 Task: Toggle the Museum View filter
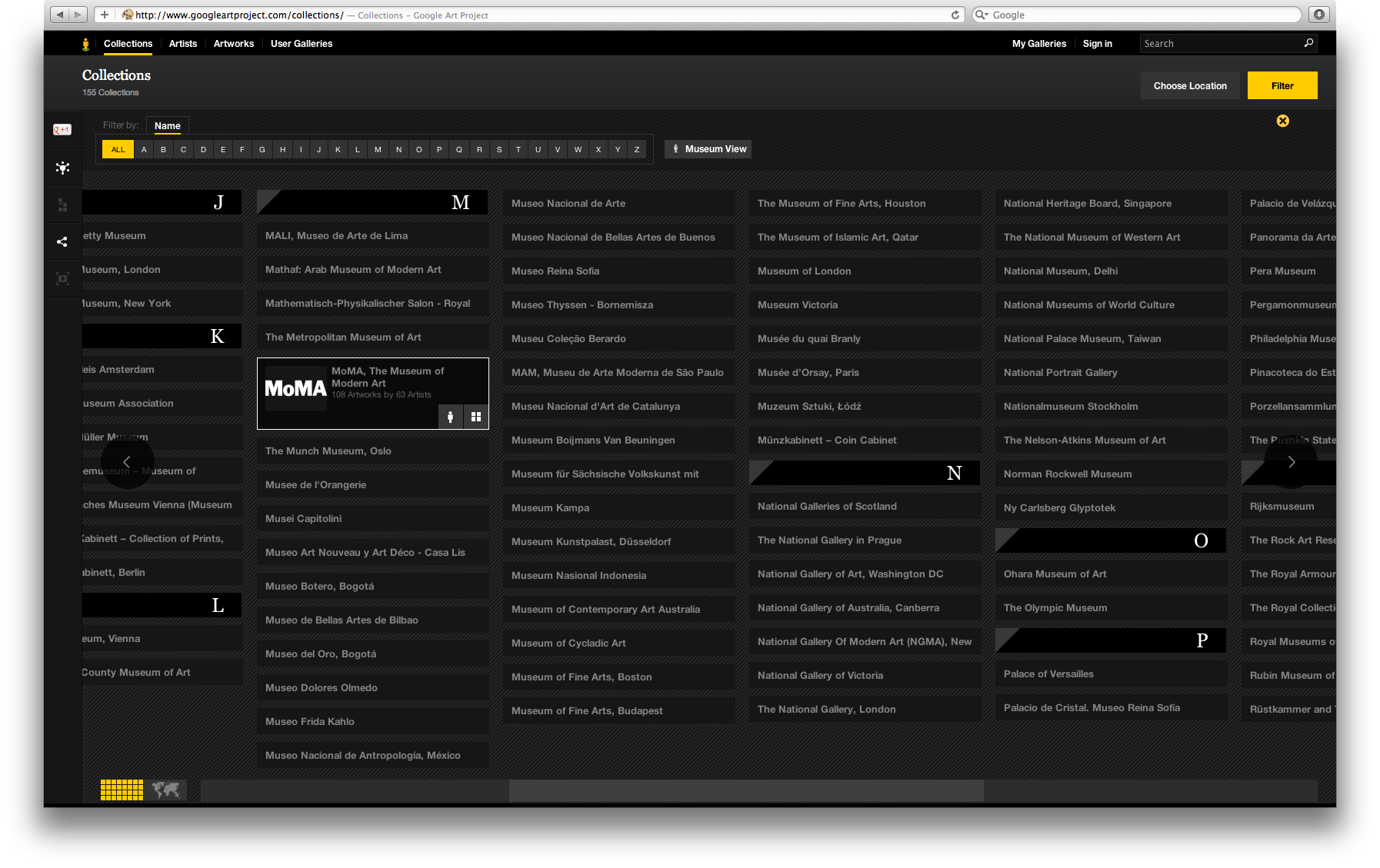[708, 149]
